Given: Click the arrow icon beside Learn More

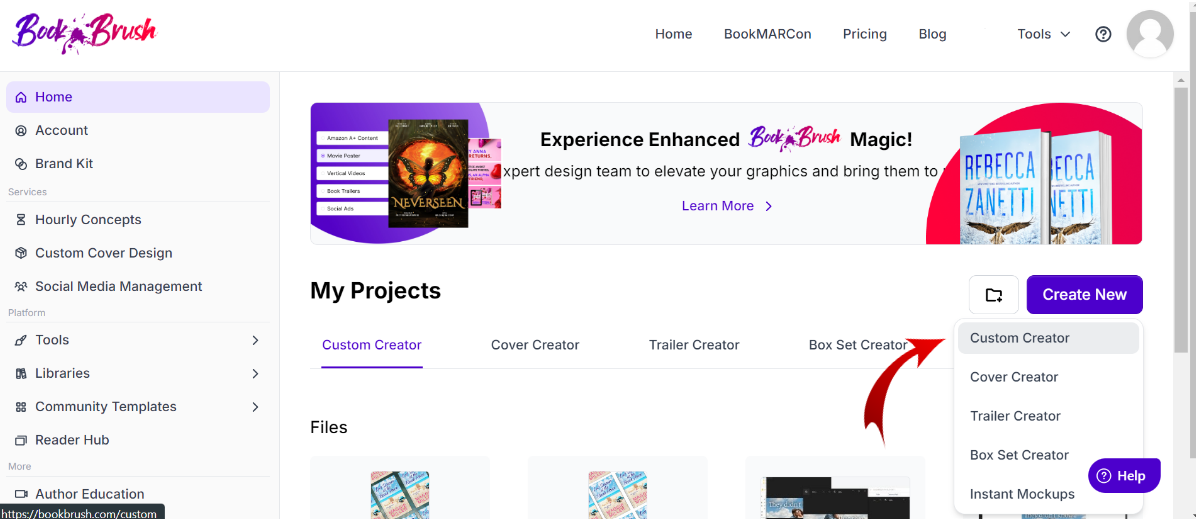Looking at the screenshot, I should 769,206.
